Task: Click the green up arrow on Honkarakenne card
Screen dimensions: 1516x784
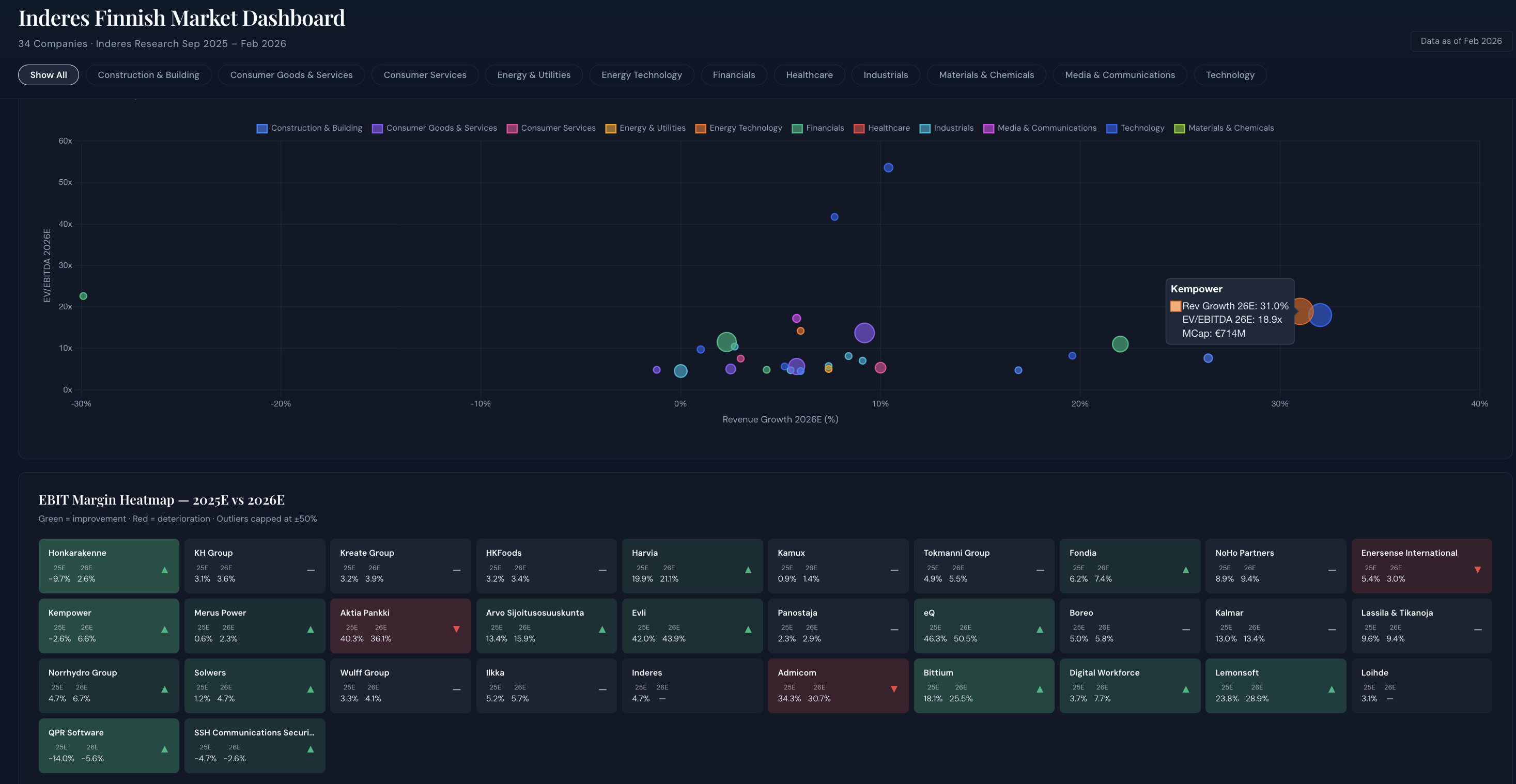Action: coord(165,570)
